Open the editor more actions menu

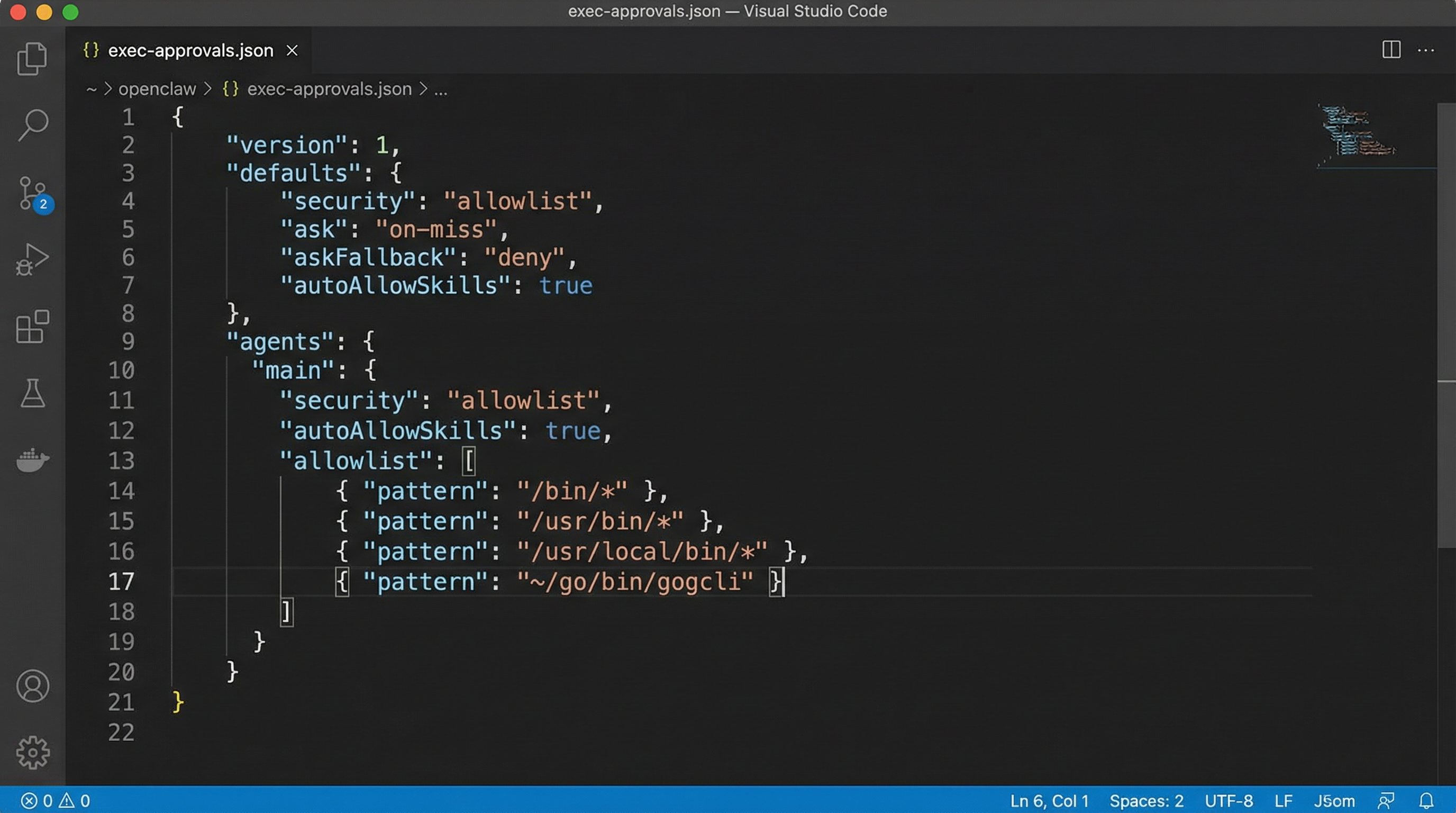[1426, 50]
